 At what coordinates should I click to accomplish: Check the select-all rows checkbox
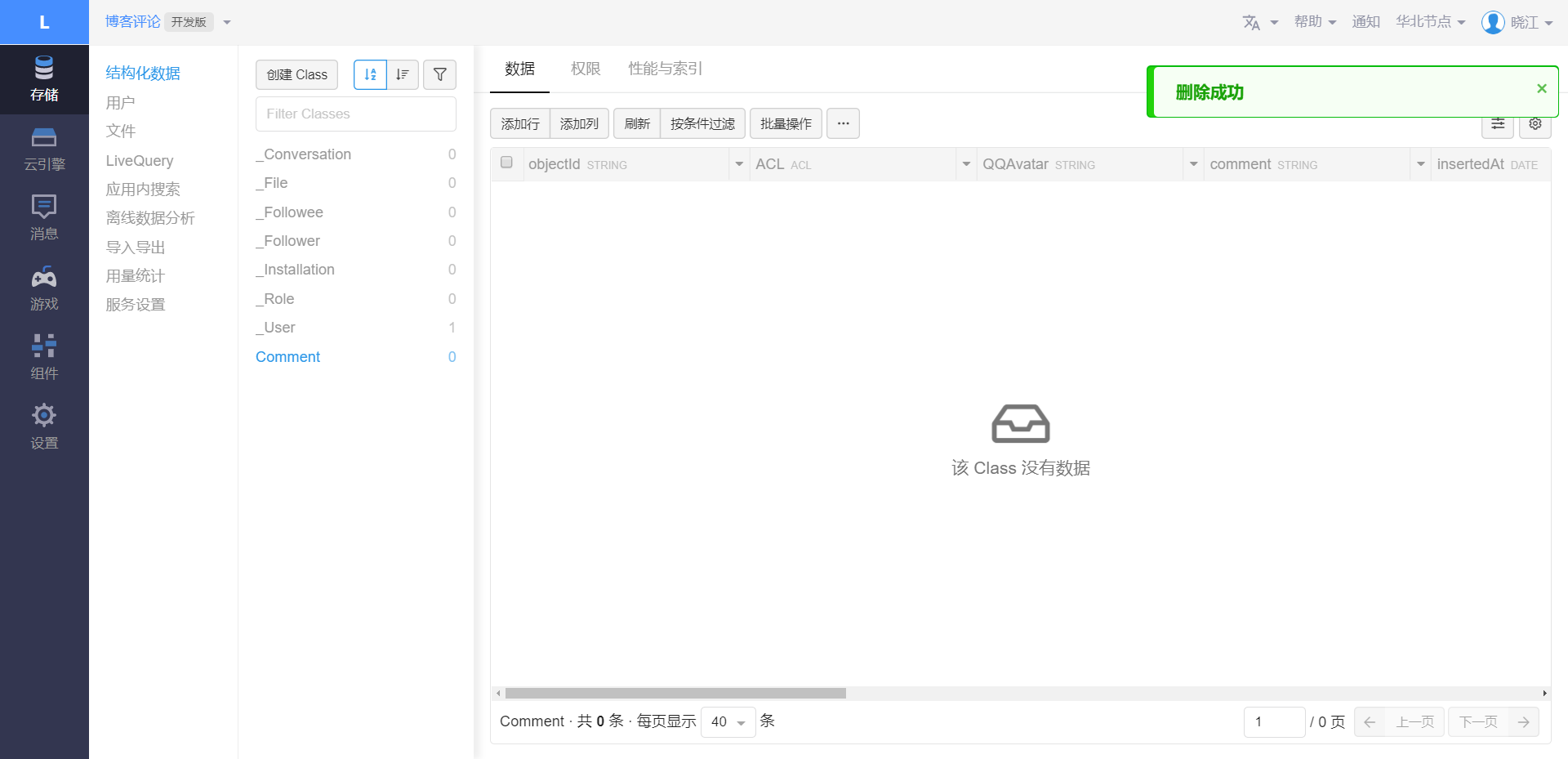pyautogui.click(x=506, y=163)
